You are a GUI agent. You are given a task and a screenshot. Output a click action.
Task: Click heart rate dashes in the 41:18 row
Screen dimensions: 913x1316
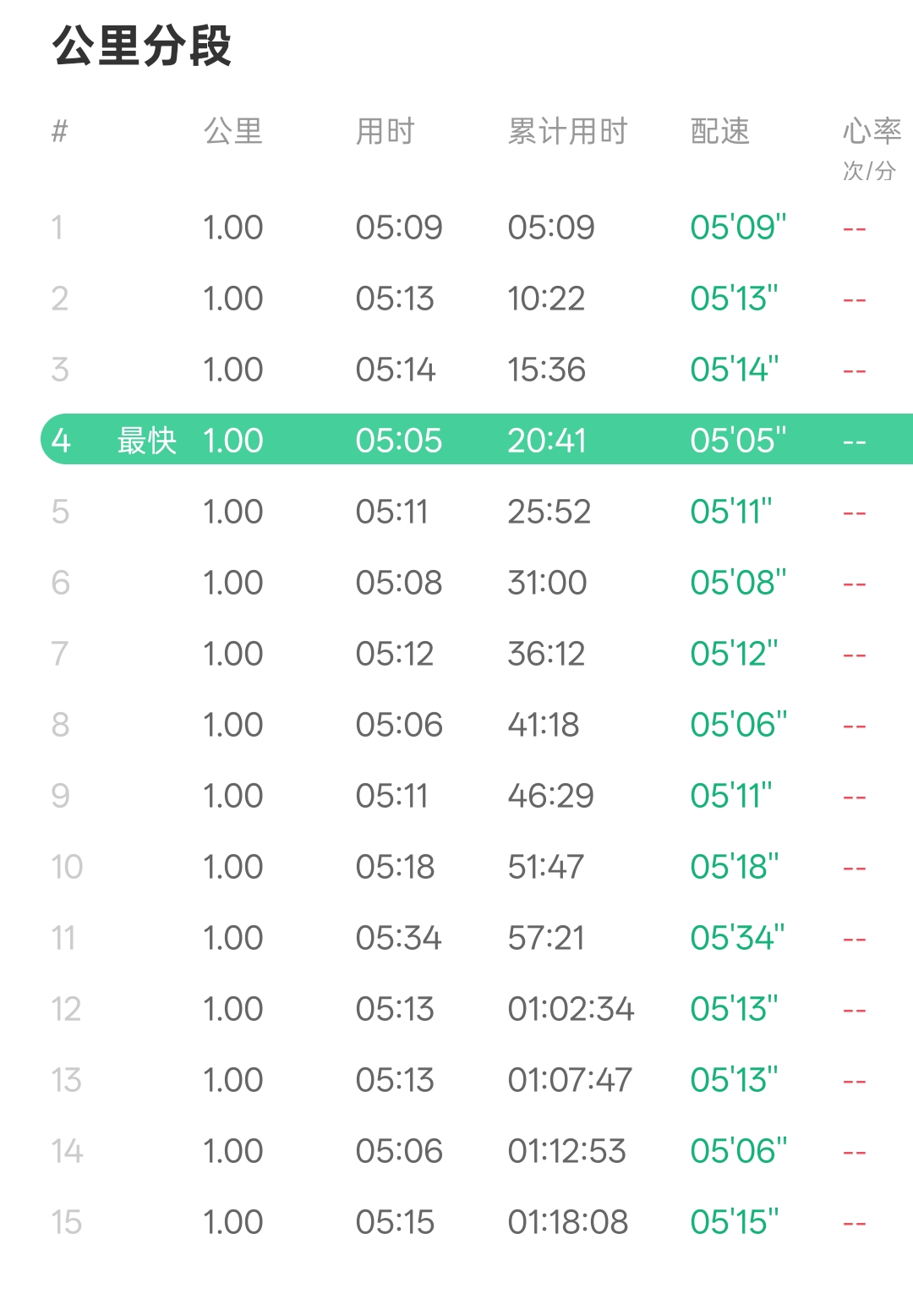point(854,726)
